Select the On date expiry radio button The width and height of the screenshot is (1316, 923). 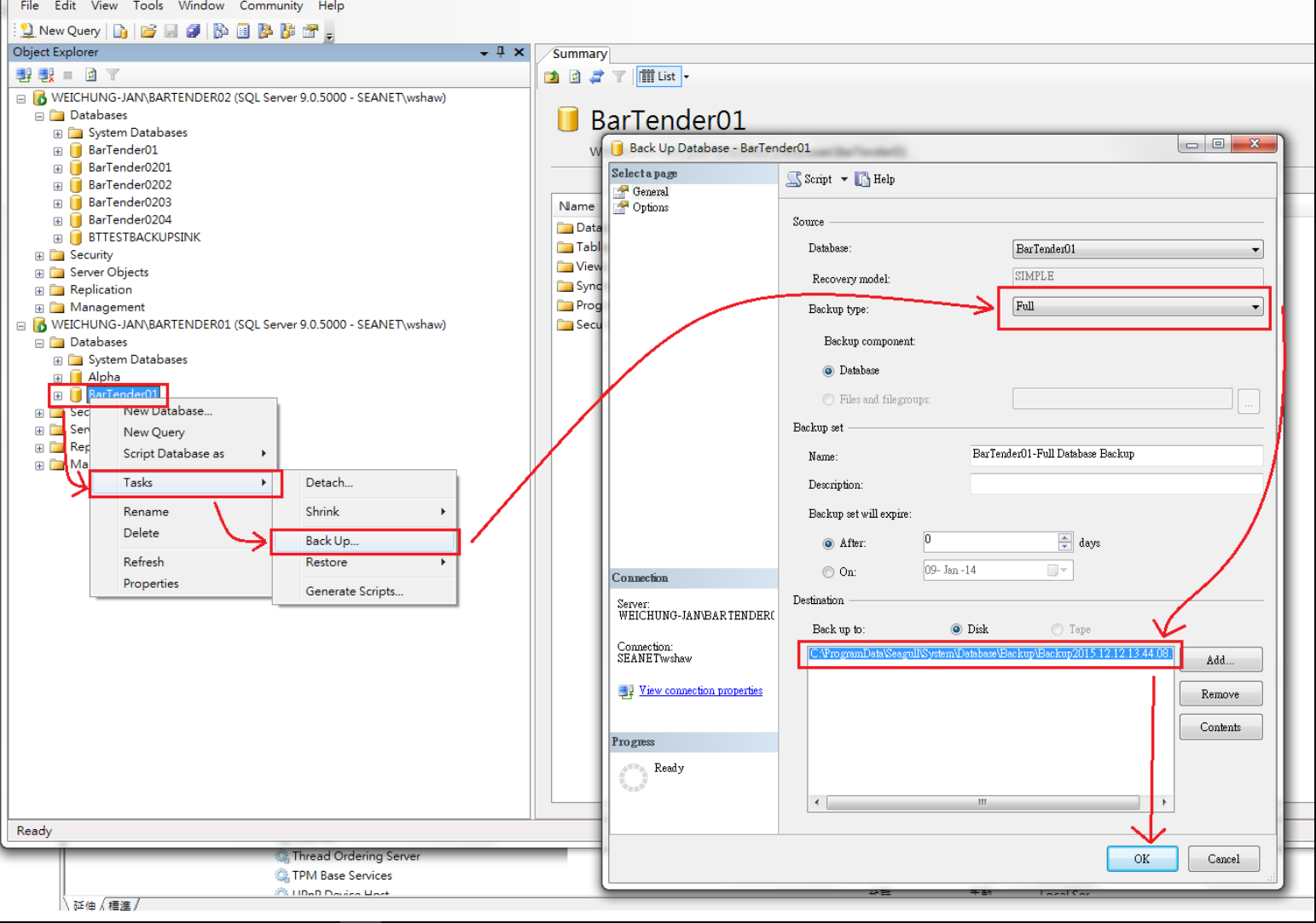coord(828,572)
